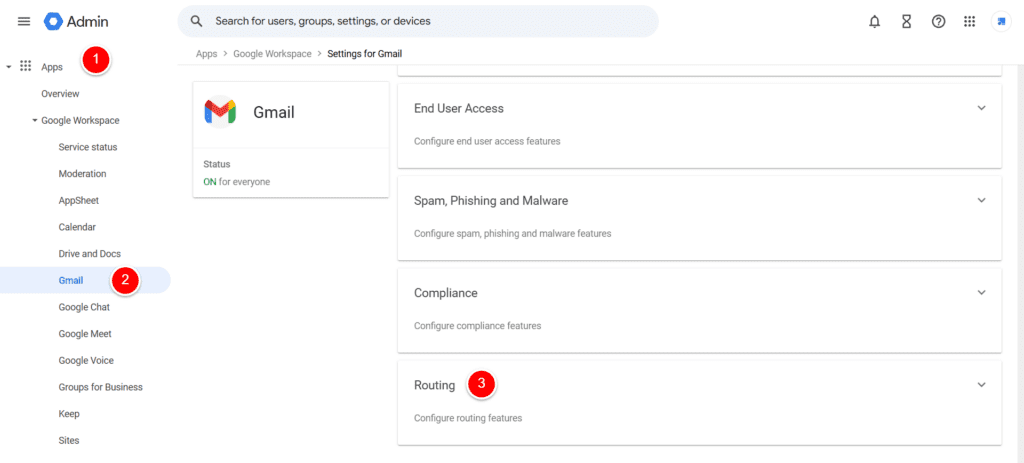Screen dimensions: 1024x463
Task: Open the Google apps grid launcher
Action: point(970,22)
